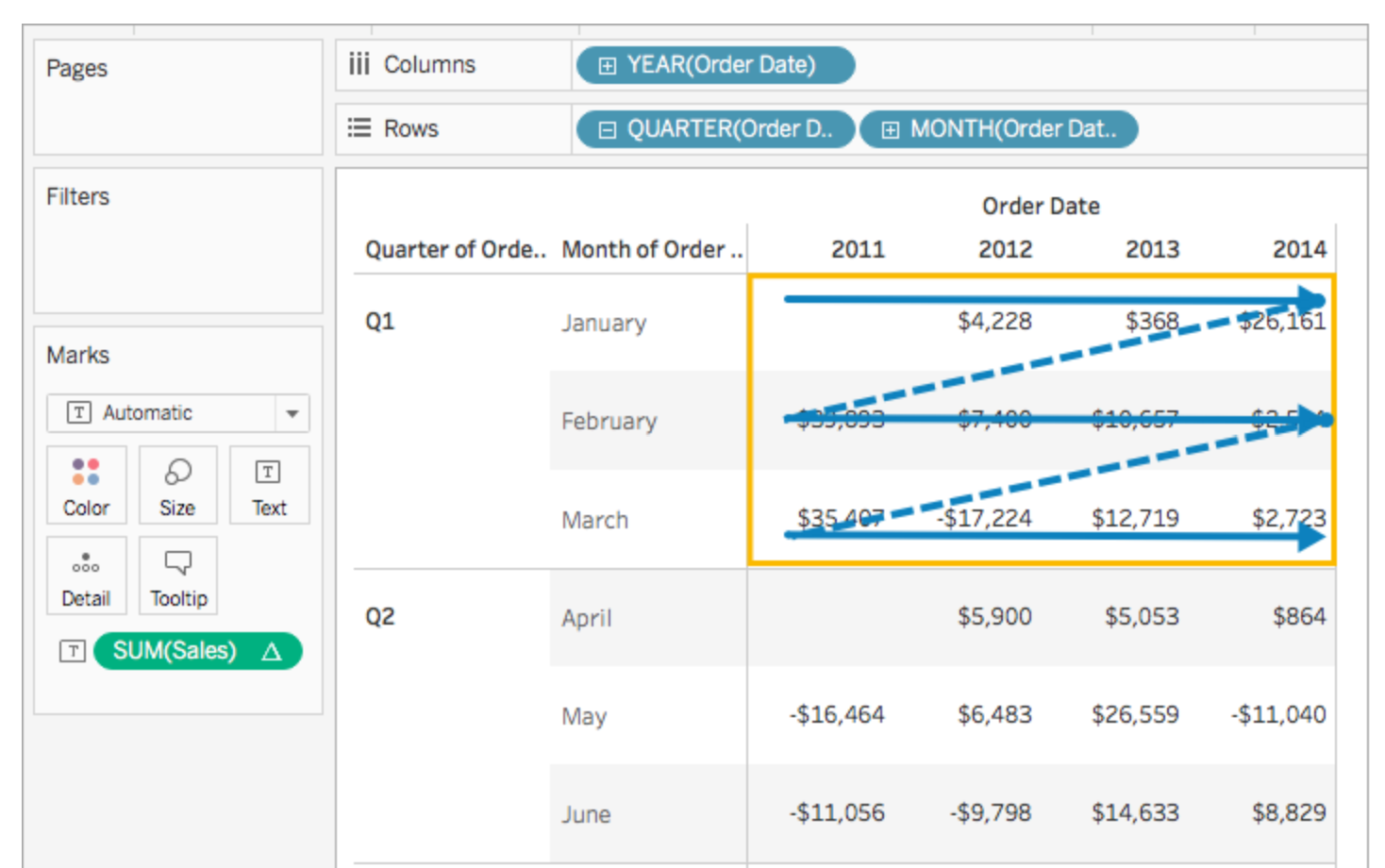The image size is (1385, 868).
Task: Select the March row label
Action: (594, 520)
